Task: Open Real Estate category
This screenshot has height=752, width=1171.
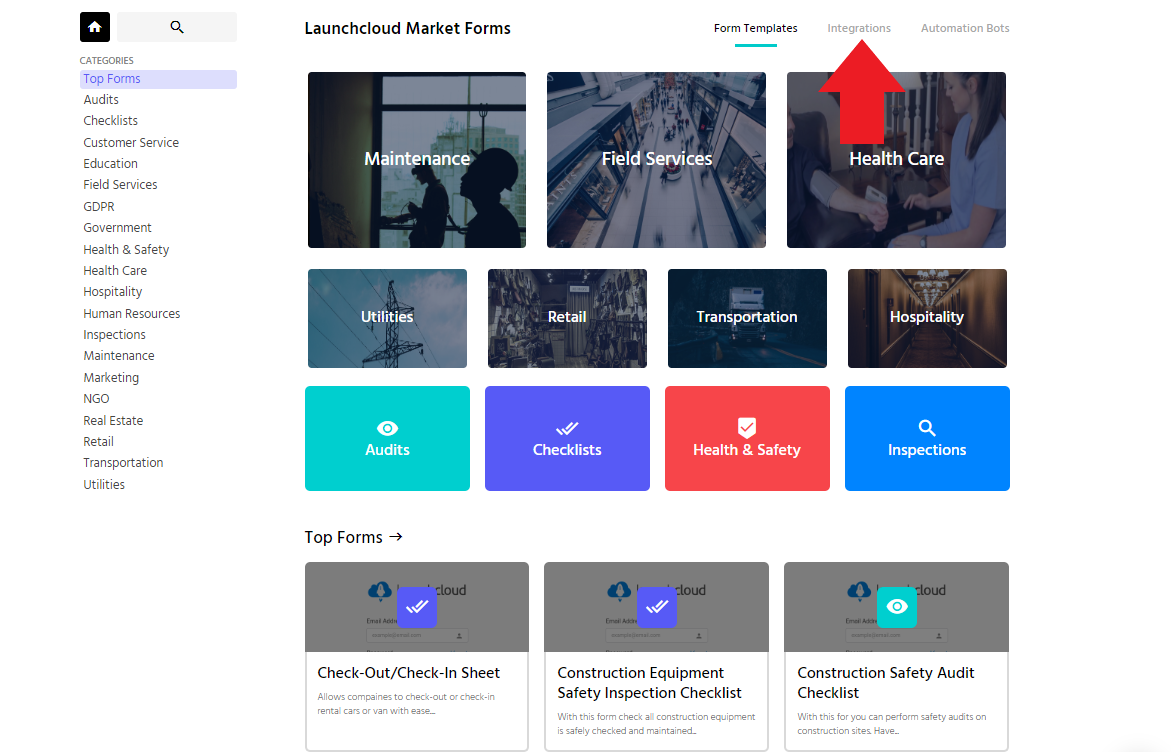Action: pyautogui.click(x=113, y=420)
